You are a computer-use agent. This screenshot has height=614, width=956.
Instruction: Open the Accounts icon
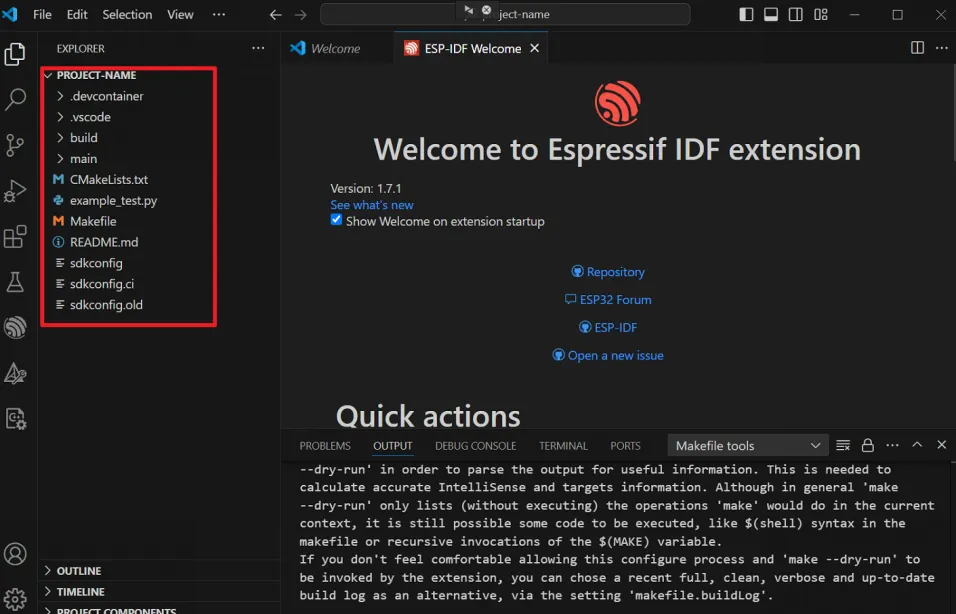(15, 553)
